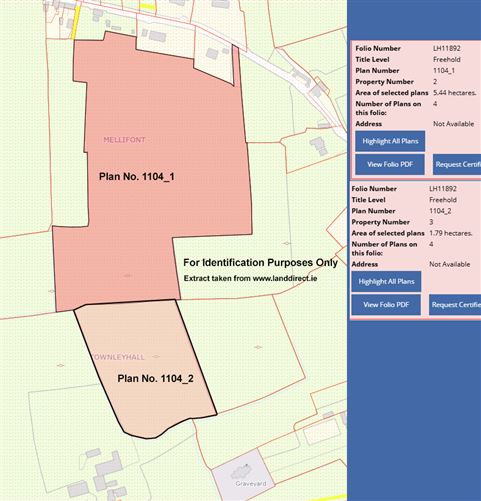This screenshot has height=501, width=481.
Task: Click Request Certified copy in top folio panel
Action: 457,164
